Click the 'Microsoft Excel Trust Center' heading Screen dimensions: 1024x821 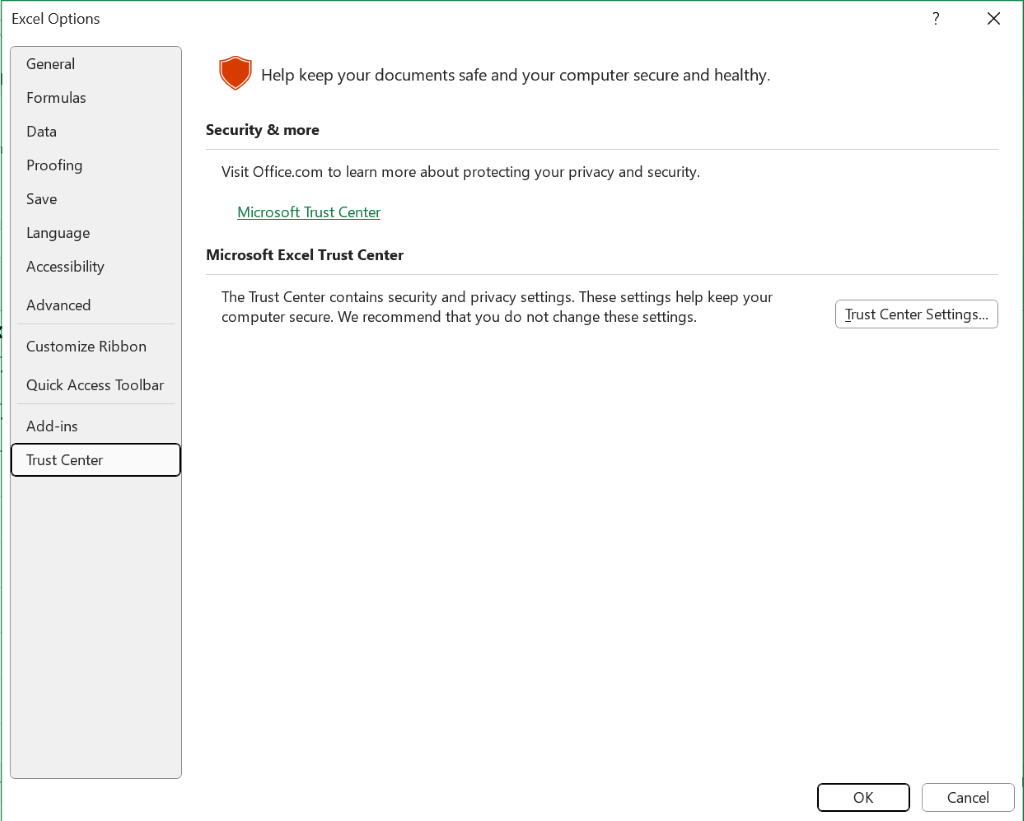[304, 255]
